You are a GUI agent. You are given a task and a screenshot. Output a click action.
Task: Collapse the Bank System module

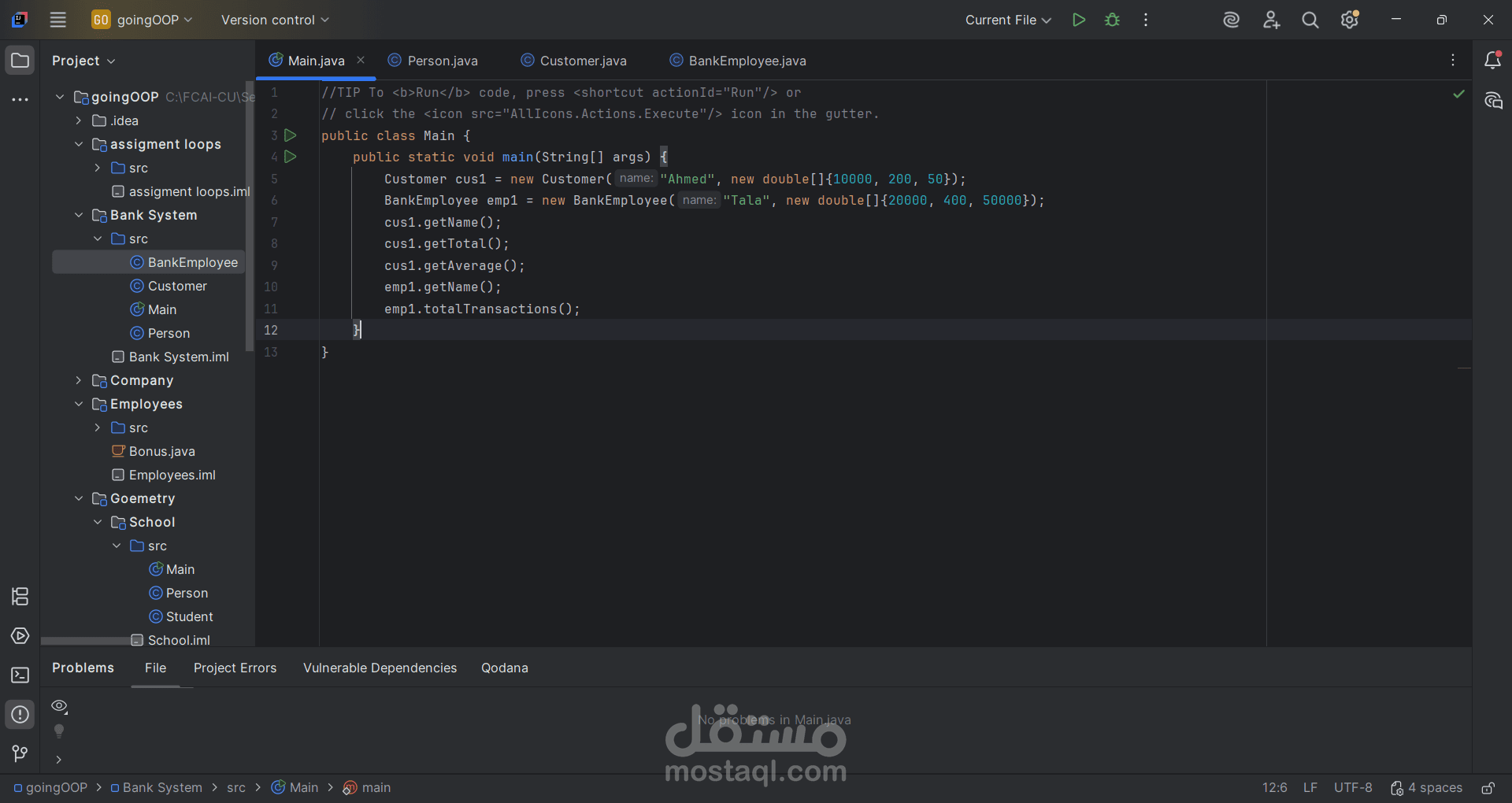79,215
